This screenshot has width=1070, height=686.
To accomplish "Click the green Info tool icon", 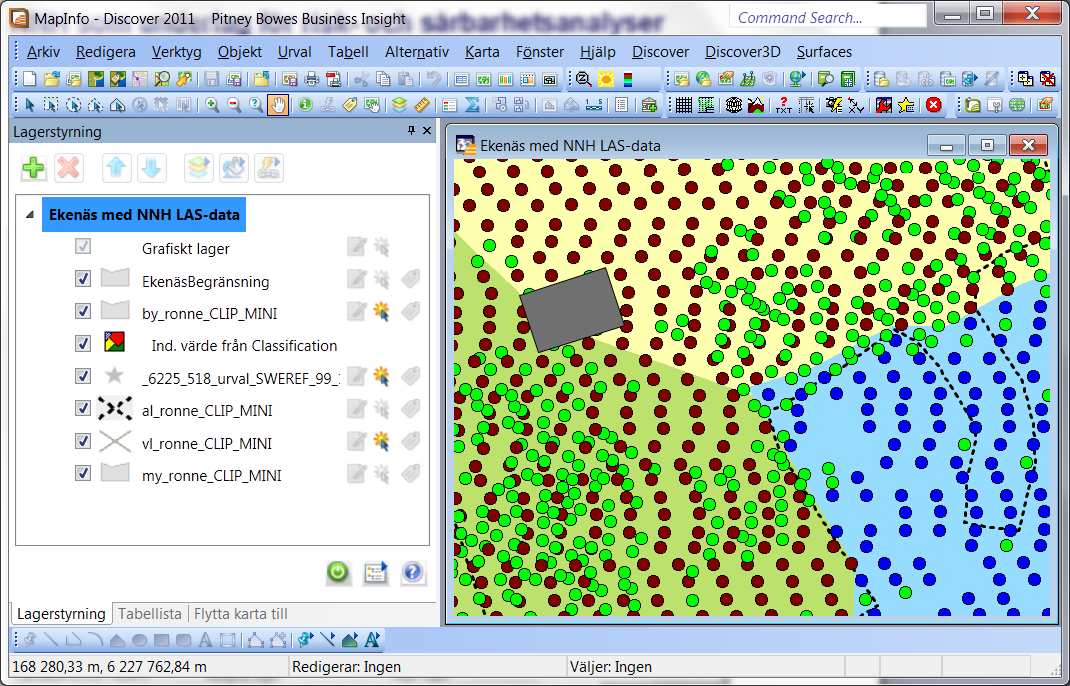I will (x=305, y=105).
